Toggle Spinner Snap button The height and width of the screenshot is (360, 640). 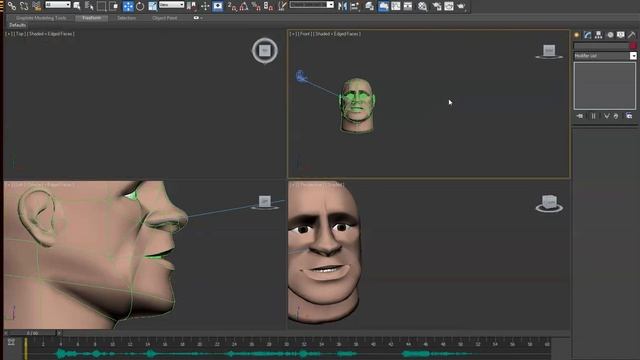(x=268, y=6)
